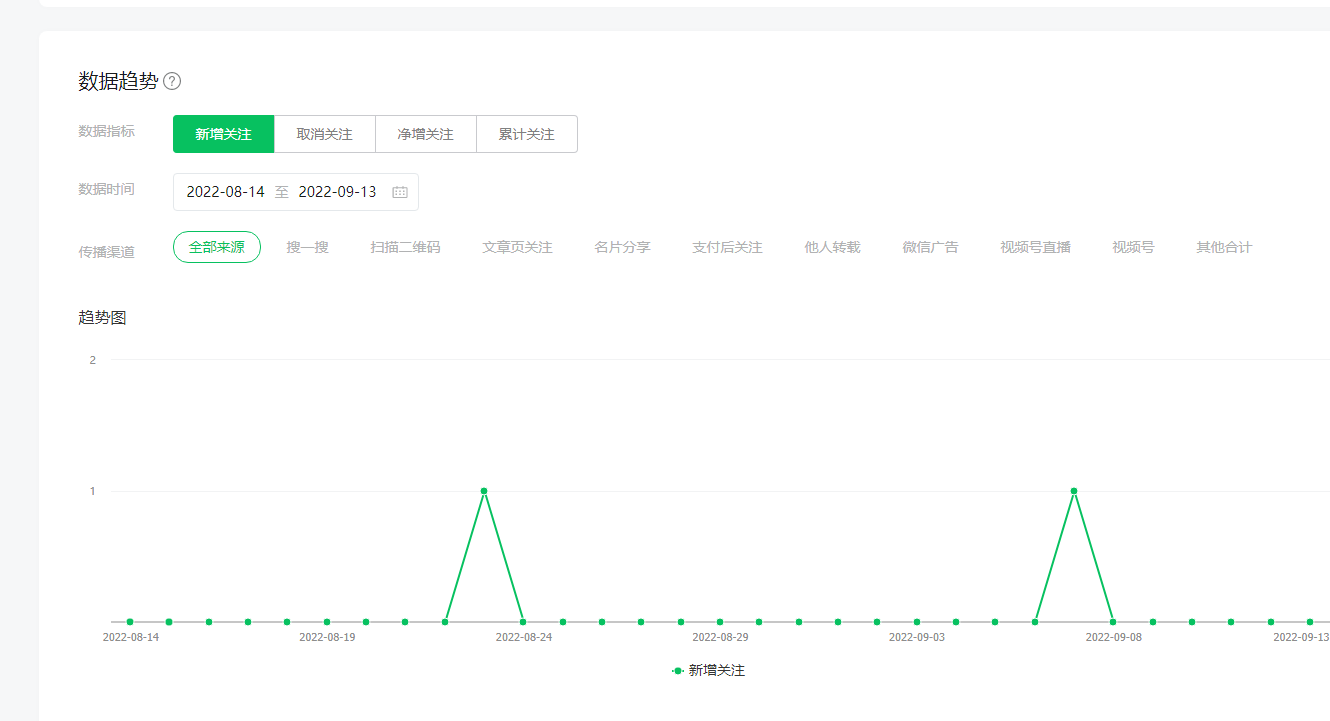Click the 数据时间 label
The image size is (1330, 721).
106,189
